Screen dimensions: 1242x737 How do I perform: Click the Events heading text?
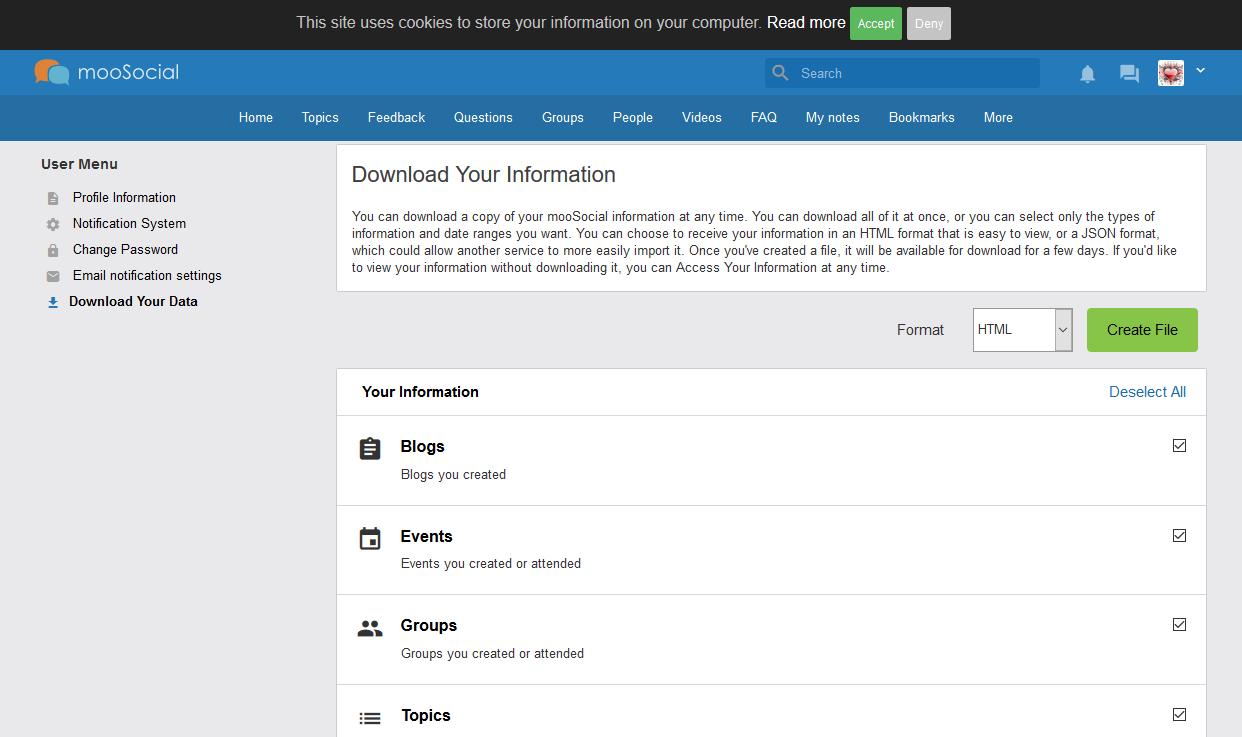pos(427,537)
